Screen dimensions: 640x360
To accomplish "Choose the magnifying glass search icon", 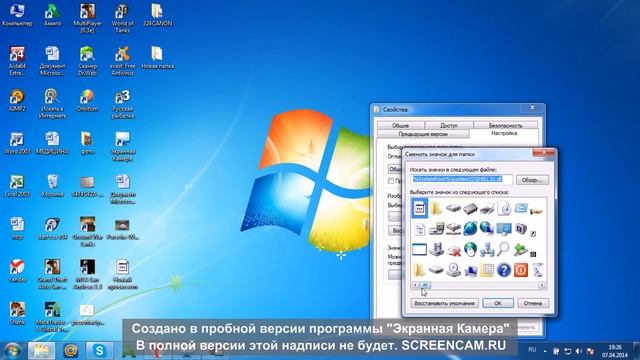I will pyautogui.click(x=504, y=249).
